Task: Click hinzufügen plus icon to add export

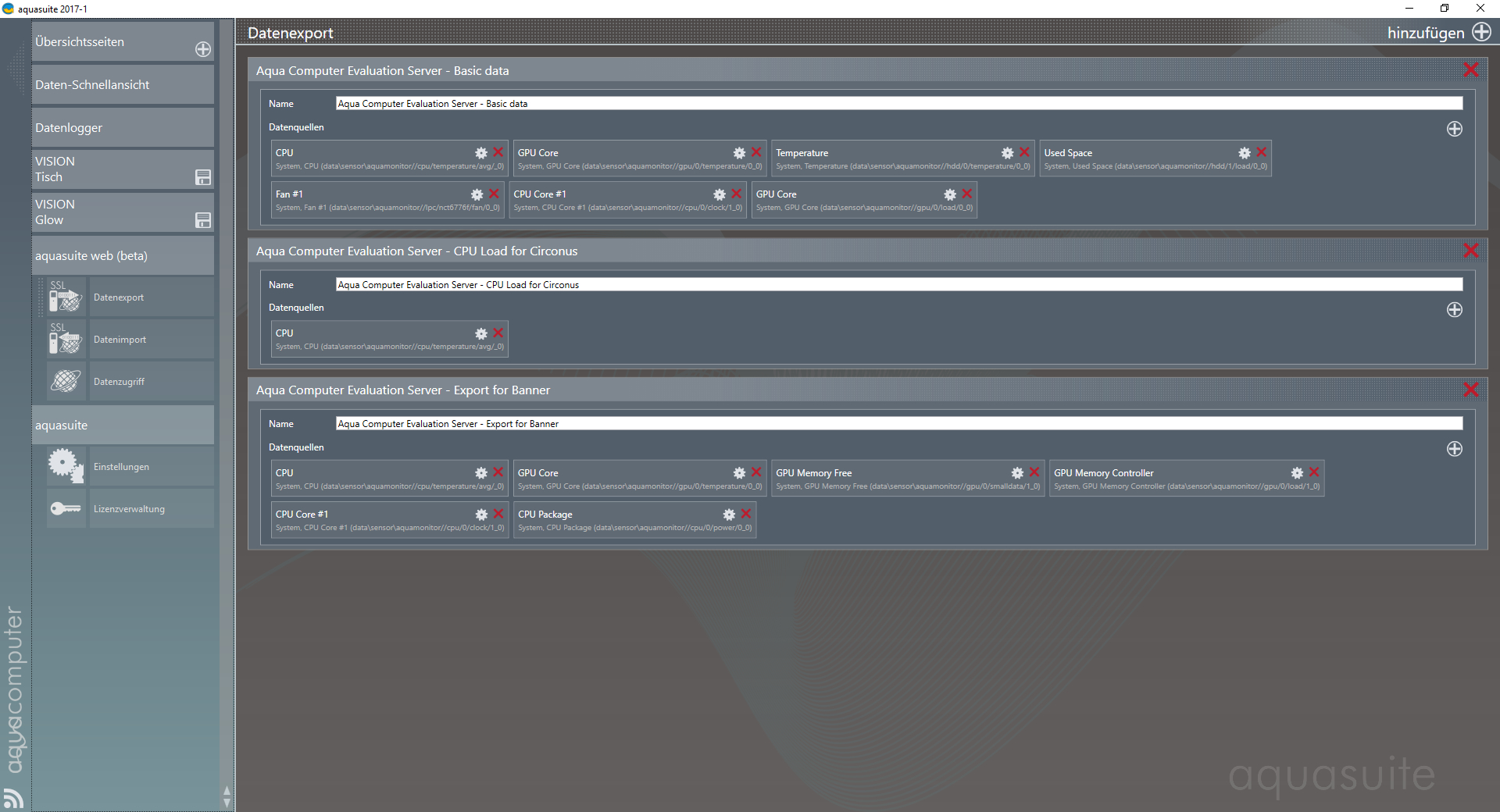Action: (x=1481, y=32)
